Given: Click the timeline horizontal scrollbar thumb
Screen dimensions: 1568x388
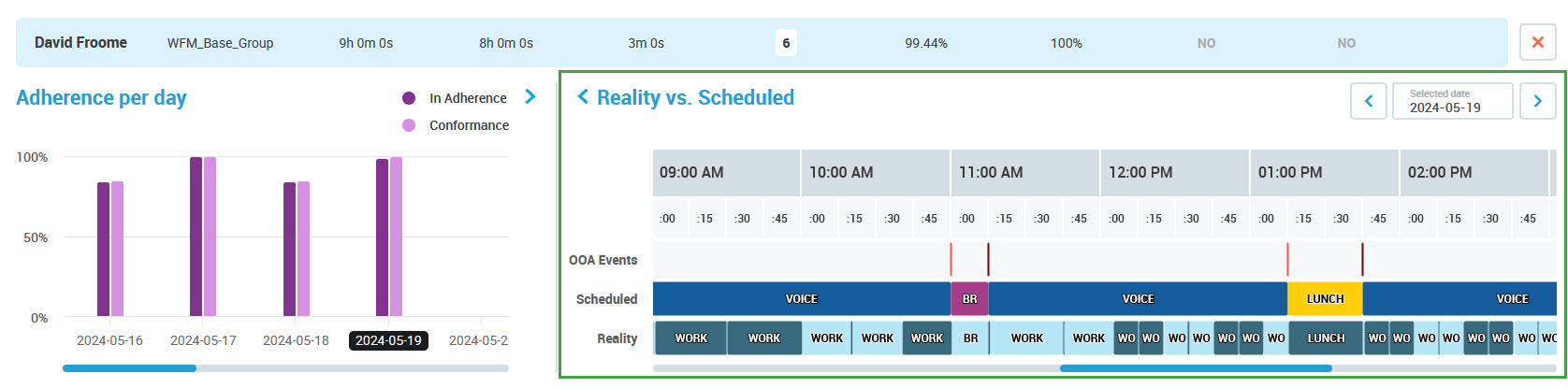Looking at the screenshot, I should click(x=1195, y=368).
